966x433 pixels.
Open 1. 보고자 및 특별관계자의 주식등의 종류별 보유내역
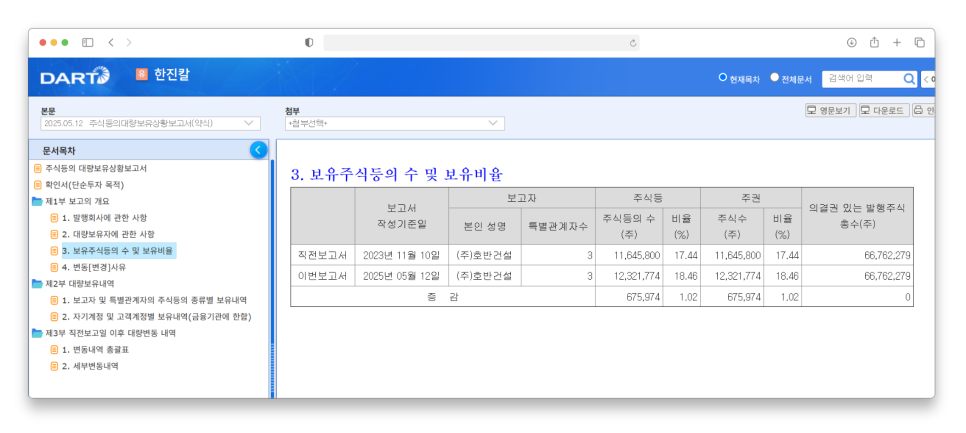pos(154,300)
